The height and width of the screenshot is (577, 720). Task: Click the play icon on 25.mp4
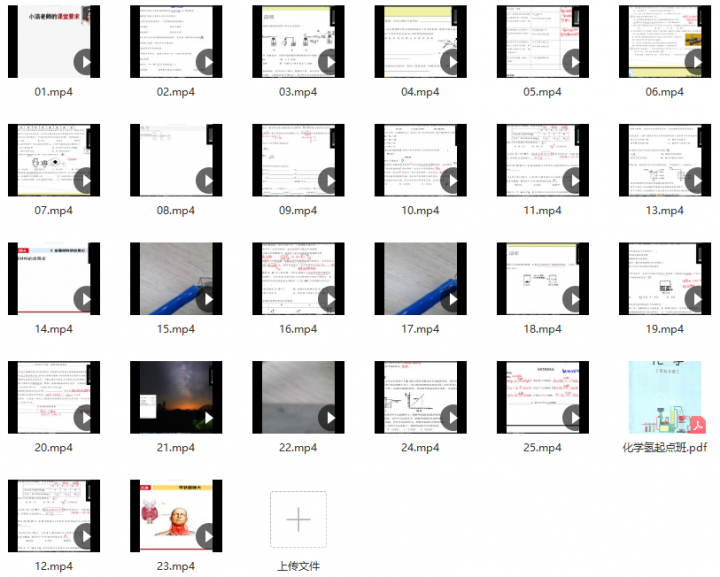click(574, 418)
